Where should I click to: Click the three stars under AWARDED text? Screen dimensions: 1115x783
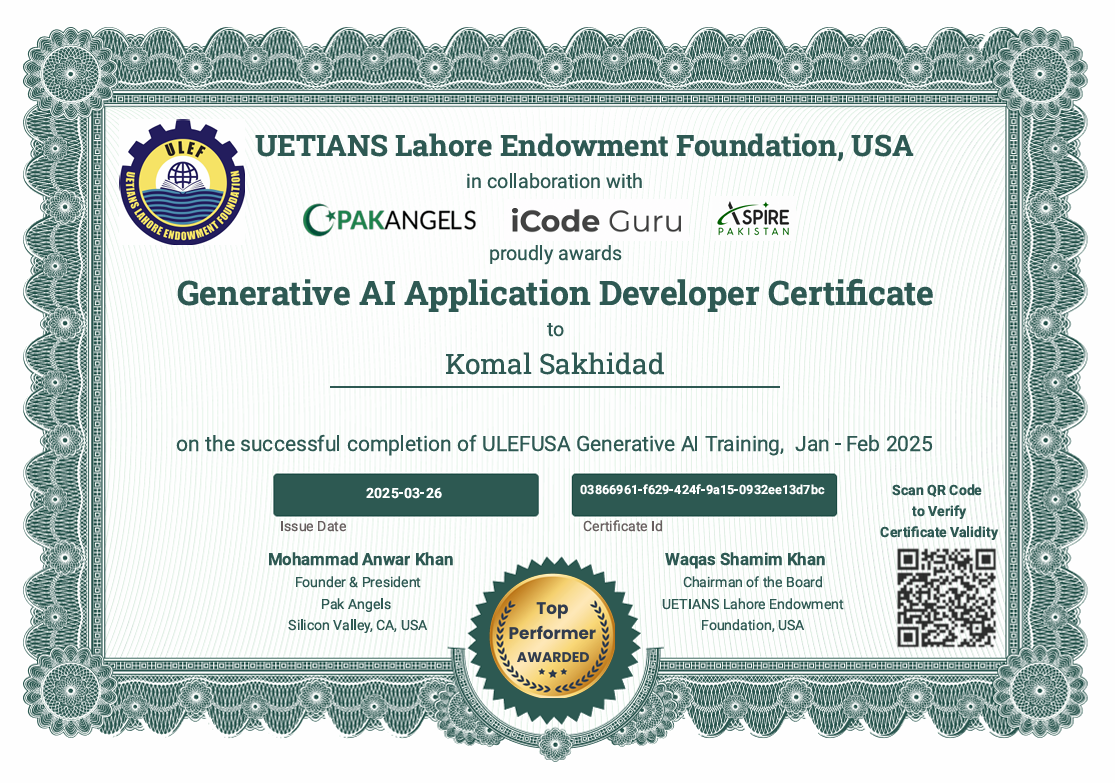tap(552, 672)
